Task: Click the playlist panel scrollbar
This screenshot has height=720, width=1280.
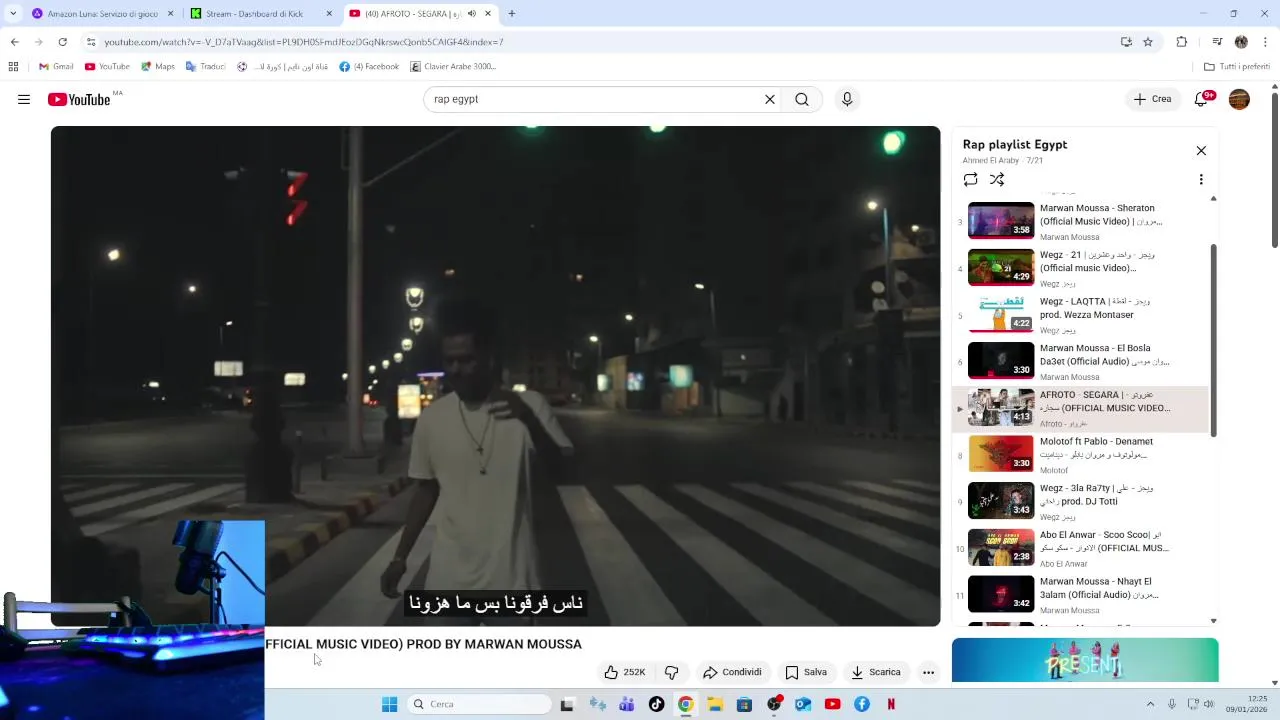Action: point(1214,340)
